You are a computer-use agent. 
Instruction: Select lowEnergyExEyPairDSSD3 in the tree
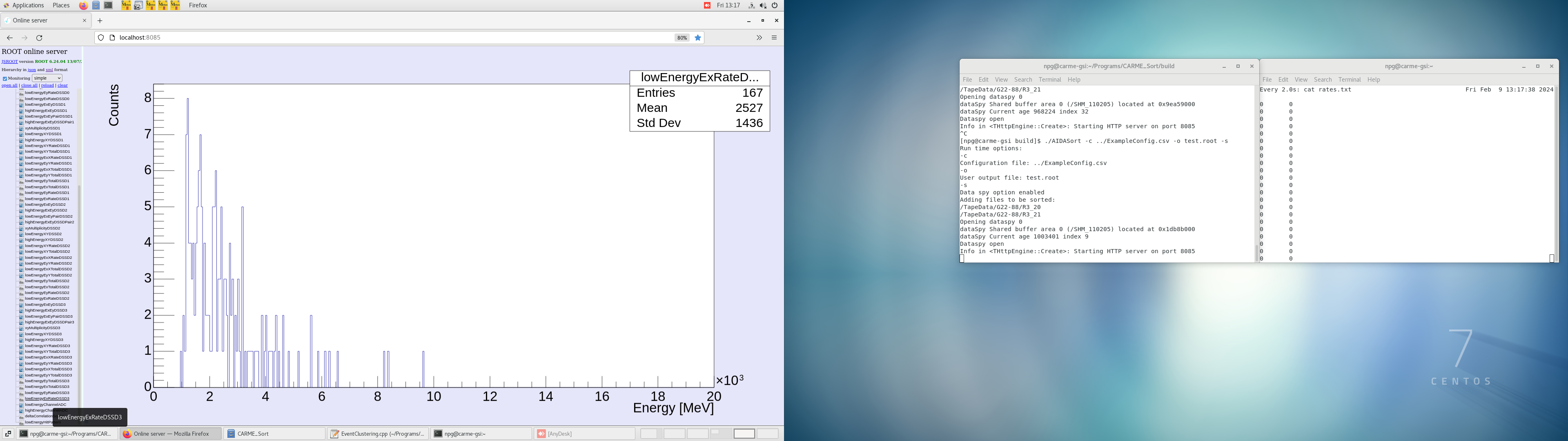[49, 317]
